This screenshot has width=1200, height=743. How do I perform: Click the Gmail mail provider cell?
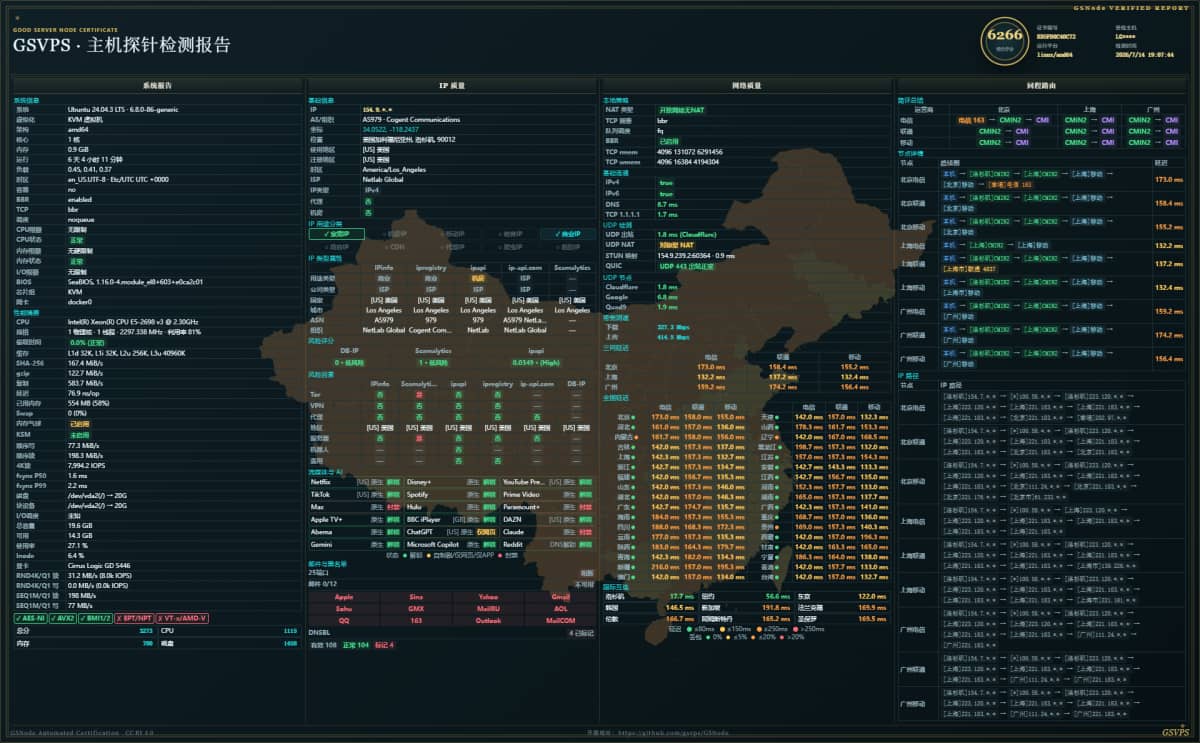coord(560,596)
